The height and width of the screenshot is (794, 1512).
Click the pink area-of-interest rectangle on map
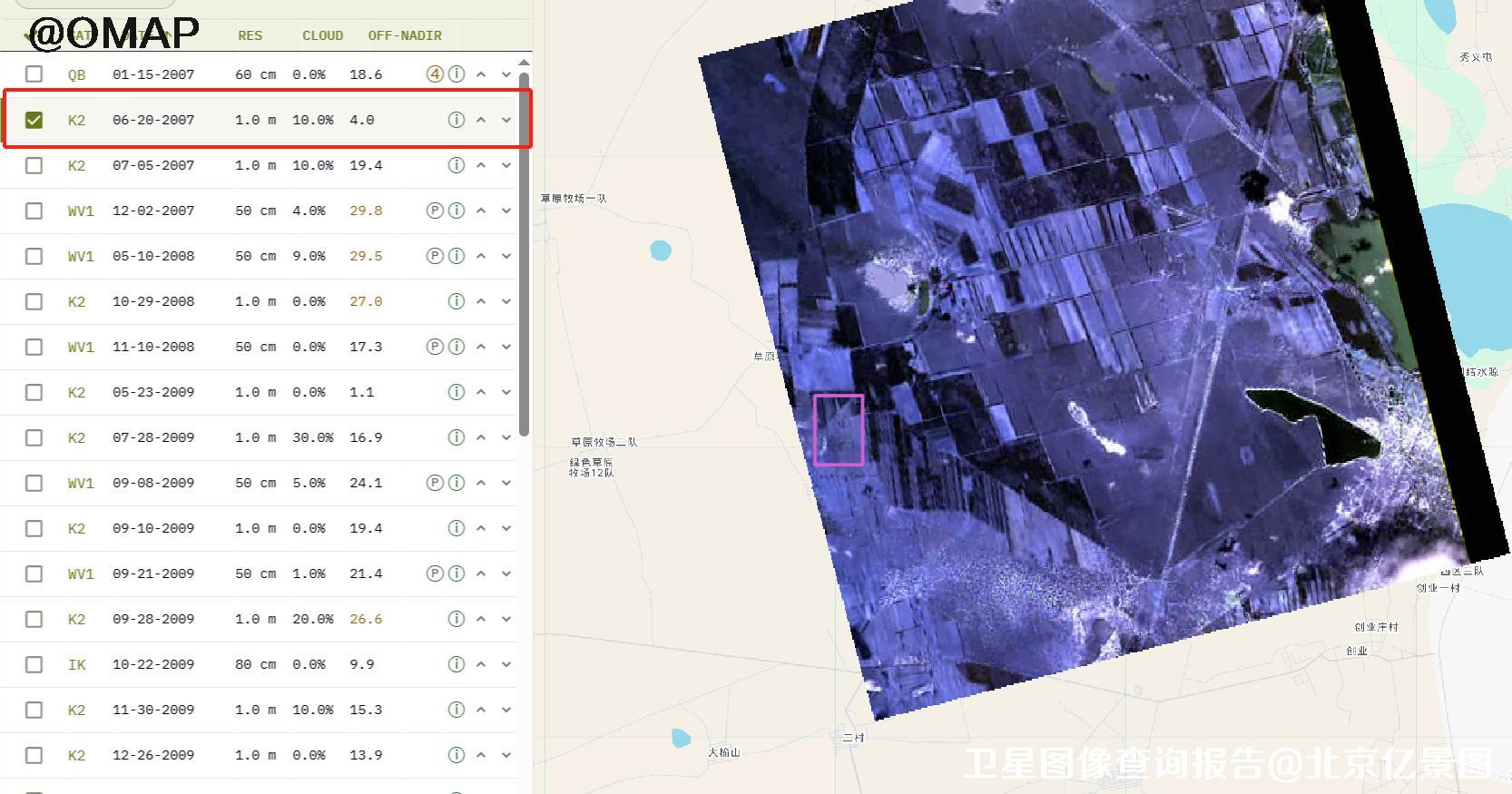(839, 430)
